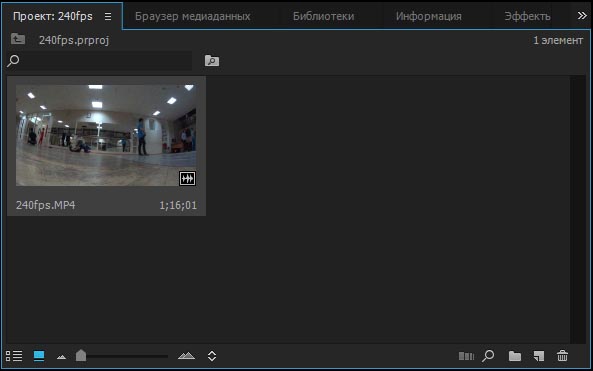Image resolution: width=593 pixels, height=371 pixels.
Task: Create new search bin from query icon
Action: click(212, 61)
